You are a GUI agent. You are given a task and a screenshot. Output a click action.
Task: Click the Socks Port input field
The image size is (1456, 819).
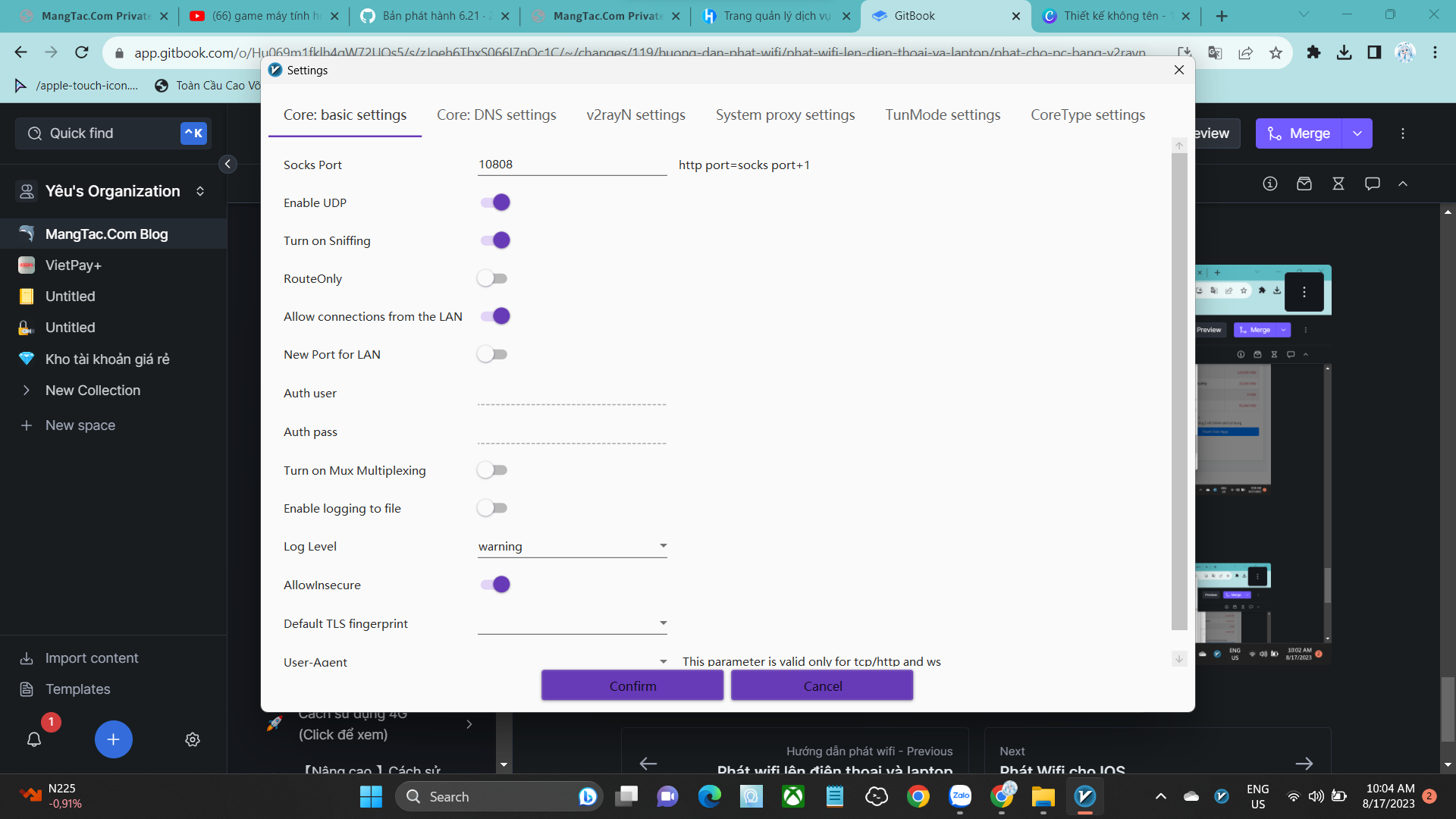pos(572,165)
